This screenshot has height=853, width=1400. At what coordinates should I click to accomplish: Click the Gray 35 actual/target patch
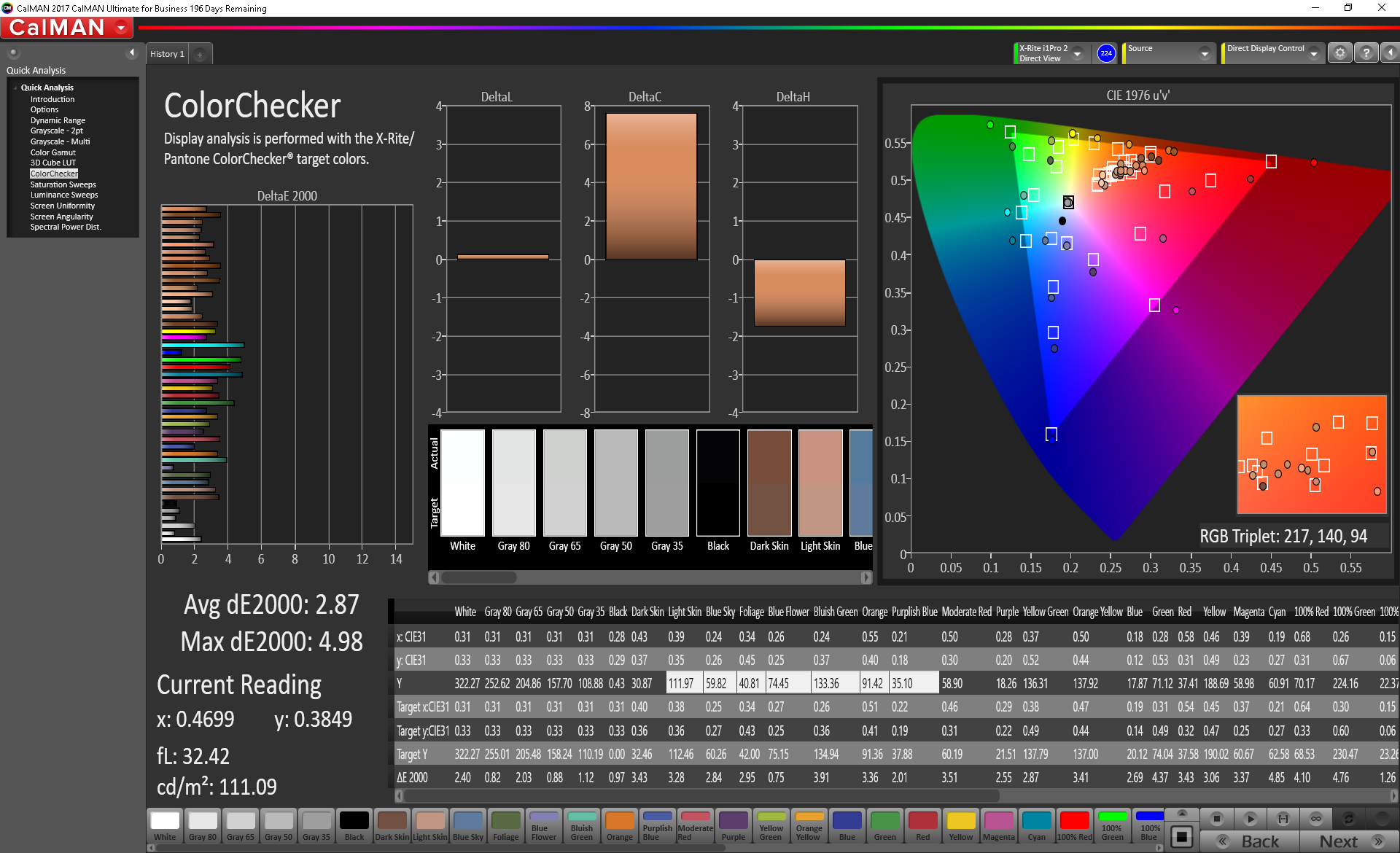667,483
